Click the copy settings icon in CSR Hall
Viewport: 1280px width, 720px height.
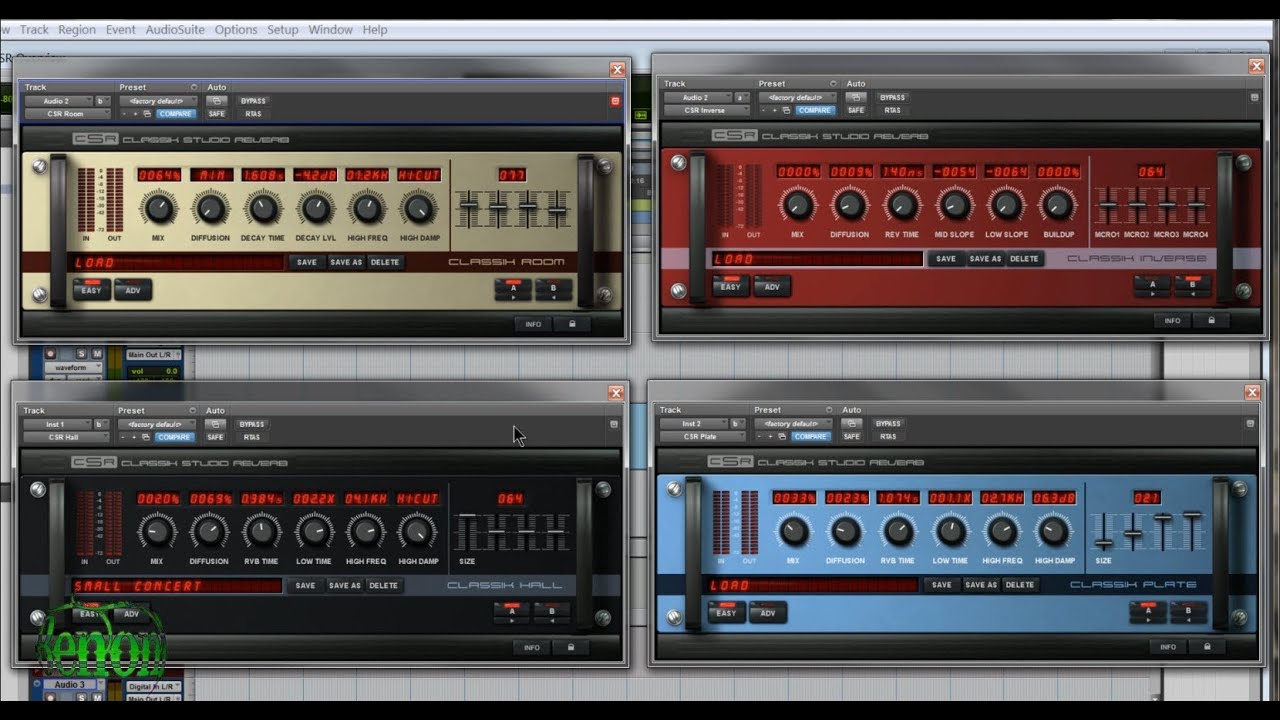[x=146, y=437]
